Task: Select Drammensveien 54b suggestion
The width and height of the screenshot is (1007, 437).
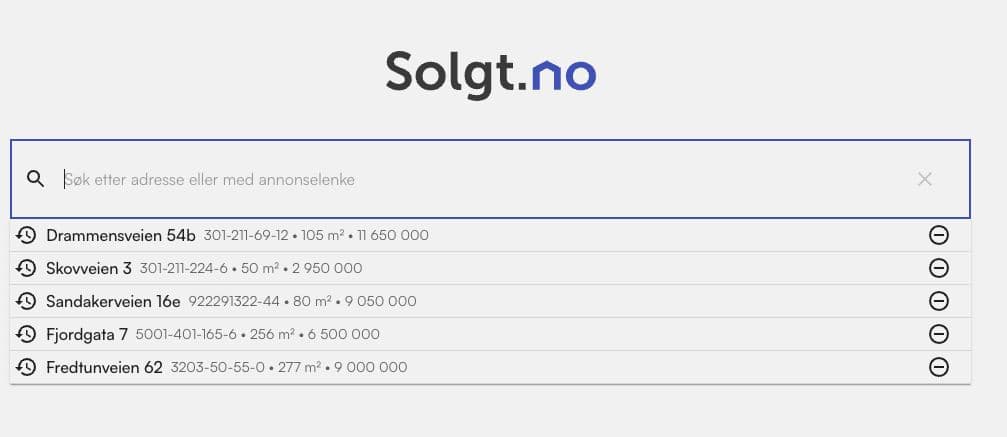Action: (121, 235)
